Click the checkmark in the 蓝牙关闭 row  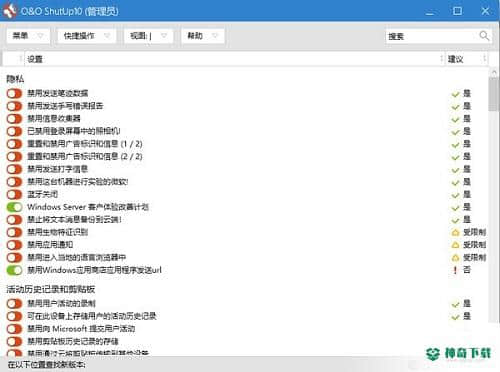click(x=455, y=195)
